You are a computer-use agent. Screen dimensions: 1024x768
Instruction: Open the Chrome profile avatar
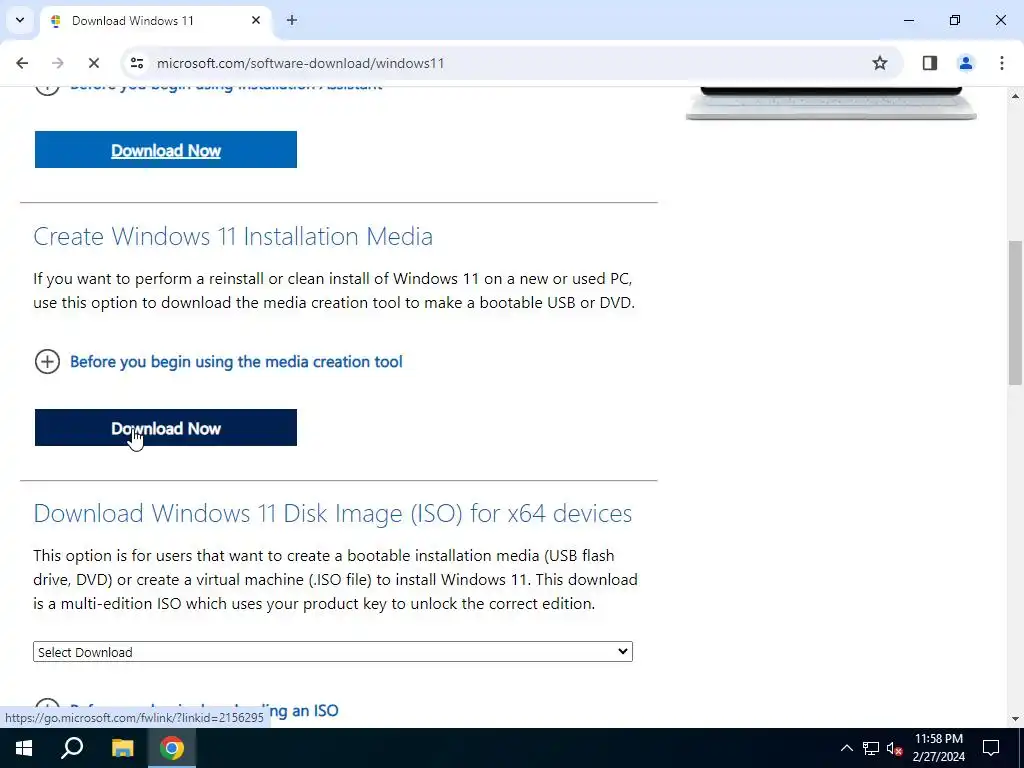[x=965, y=63]
